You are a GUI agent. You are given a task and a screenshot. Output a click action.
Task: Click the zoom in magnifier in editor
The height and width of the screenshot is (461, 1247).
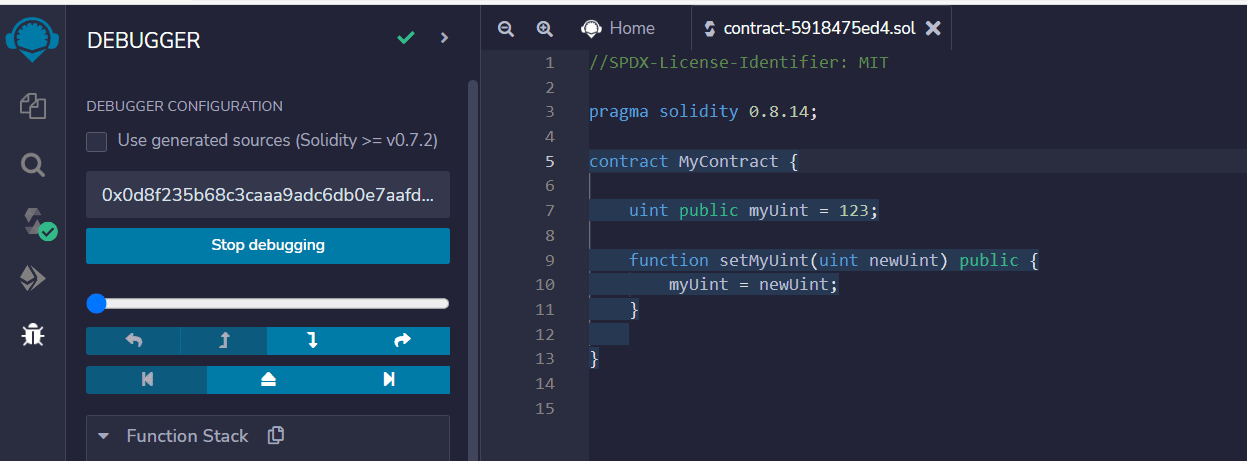(544, 29)
